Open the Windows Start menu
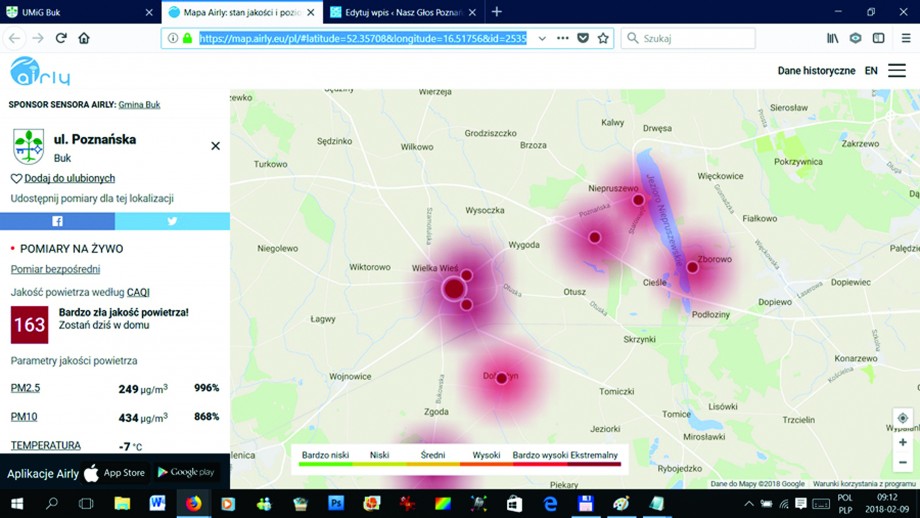 [16, 503]
